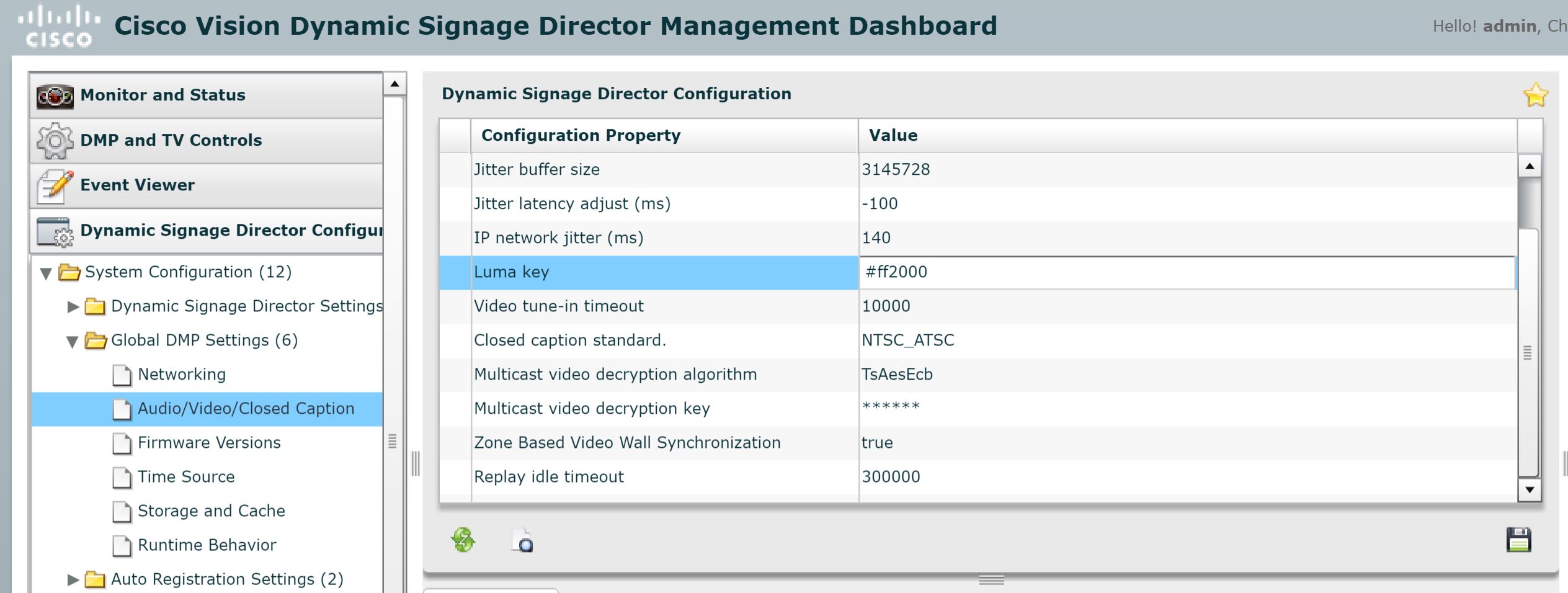Open Storage and Cache settings
This screenshot has width=1568, height=593.
pyautogui.click(x=212, y=511)
